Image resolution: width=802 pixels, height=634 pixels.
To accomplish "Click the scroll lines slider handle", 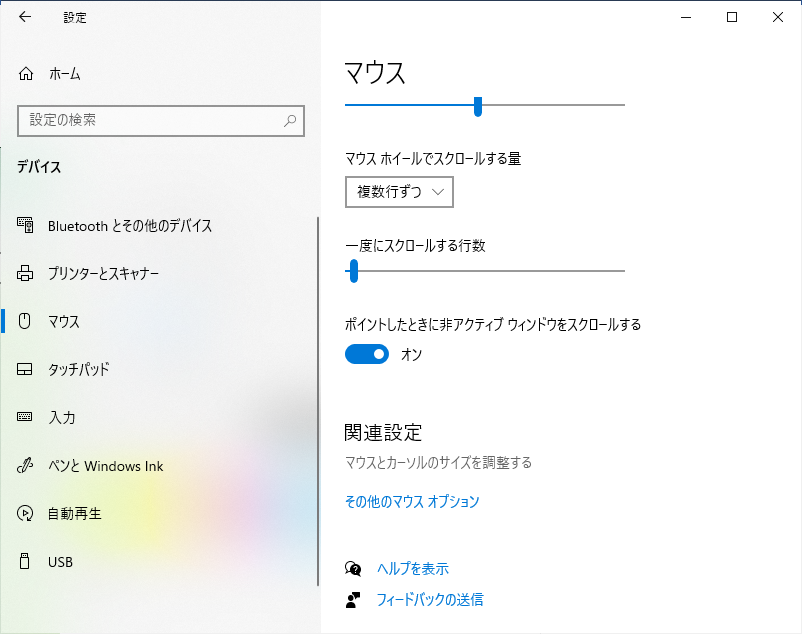I will pyautogui.click(x=353, y=271).
